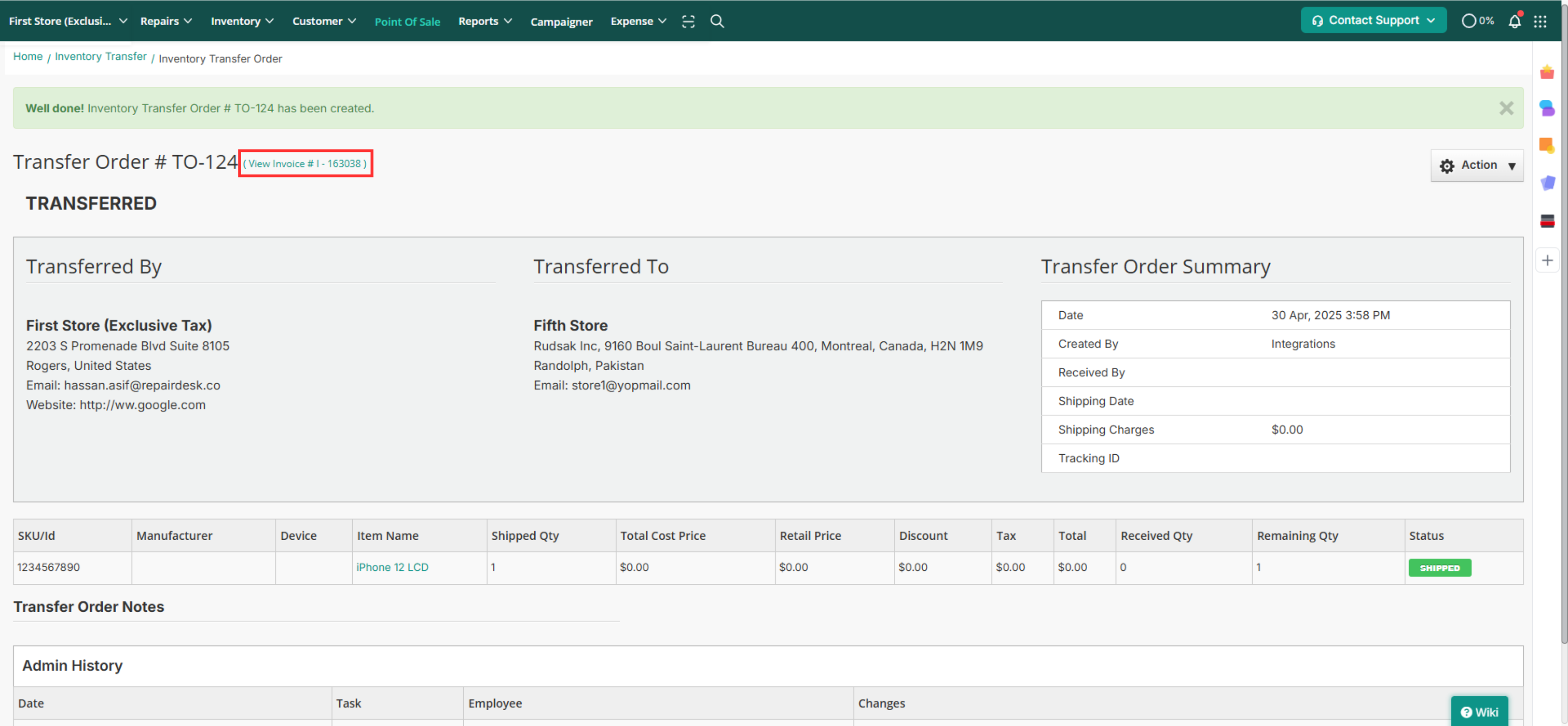
Task: Expand the Inventory menu
Action: point(242,21)
